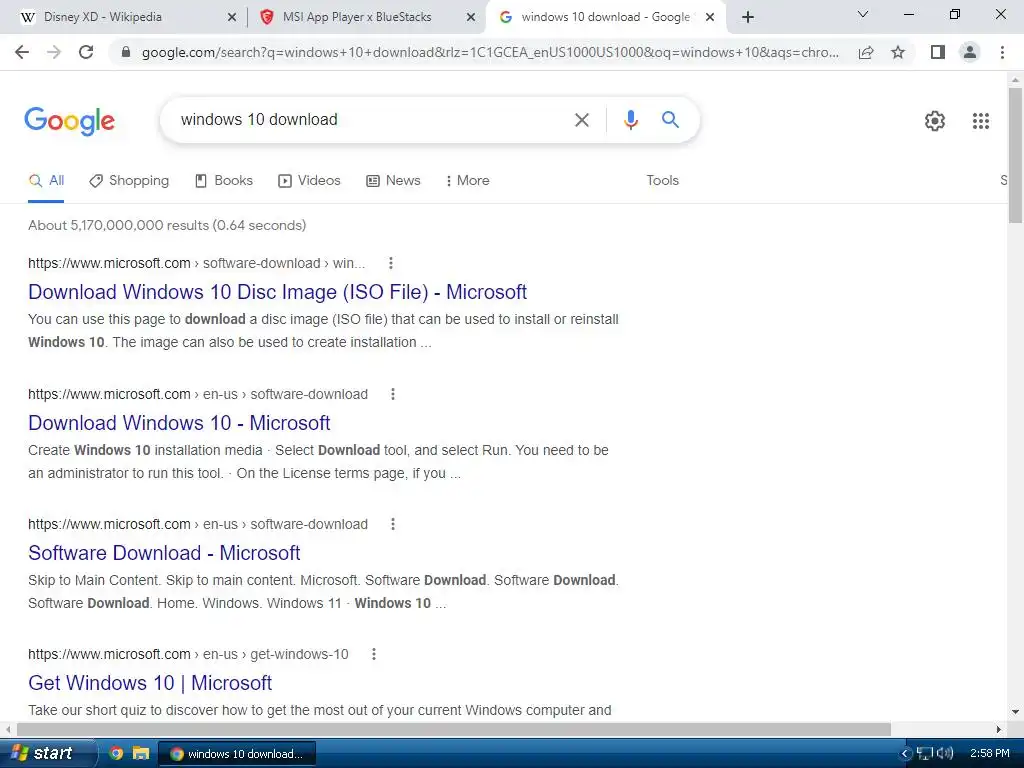Select the Videos results tab
This screenshot has width=1024, height=768.
[x=310, y=180]
